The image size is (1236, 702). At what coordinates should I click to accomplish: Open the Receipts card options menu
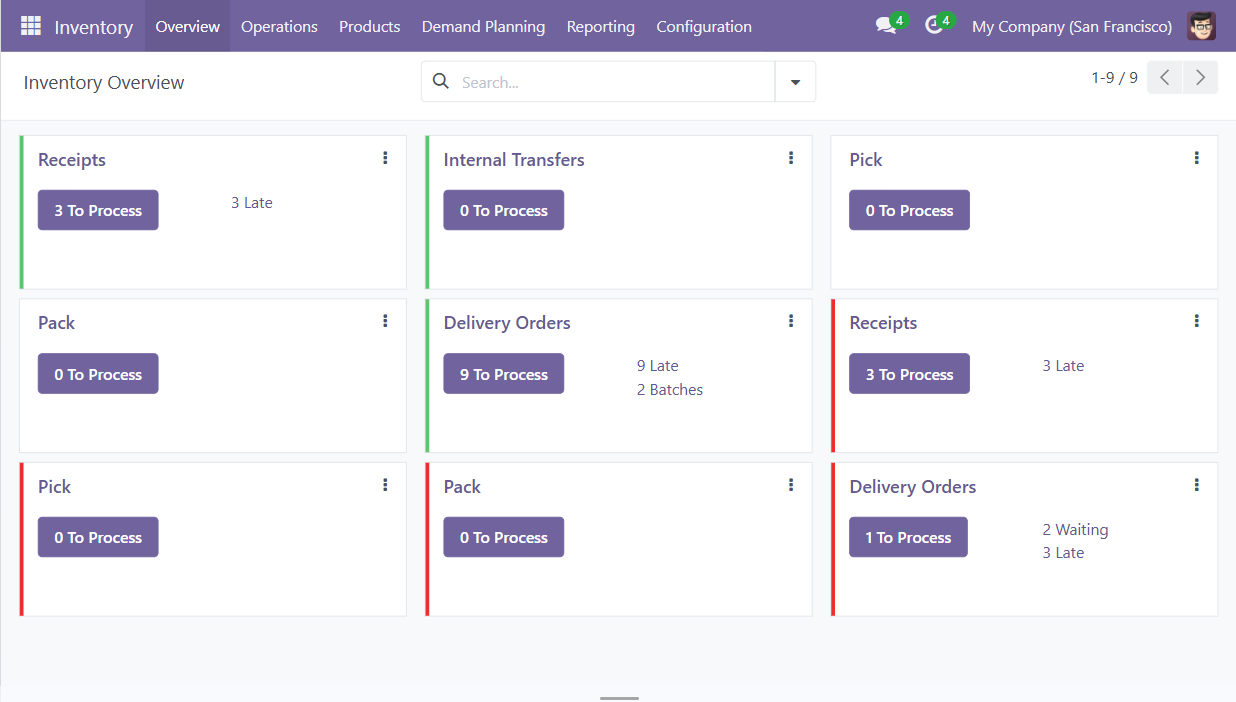pyautogui.click(x=385, y=157)
